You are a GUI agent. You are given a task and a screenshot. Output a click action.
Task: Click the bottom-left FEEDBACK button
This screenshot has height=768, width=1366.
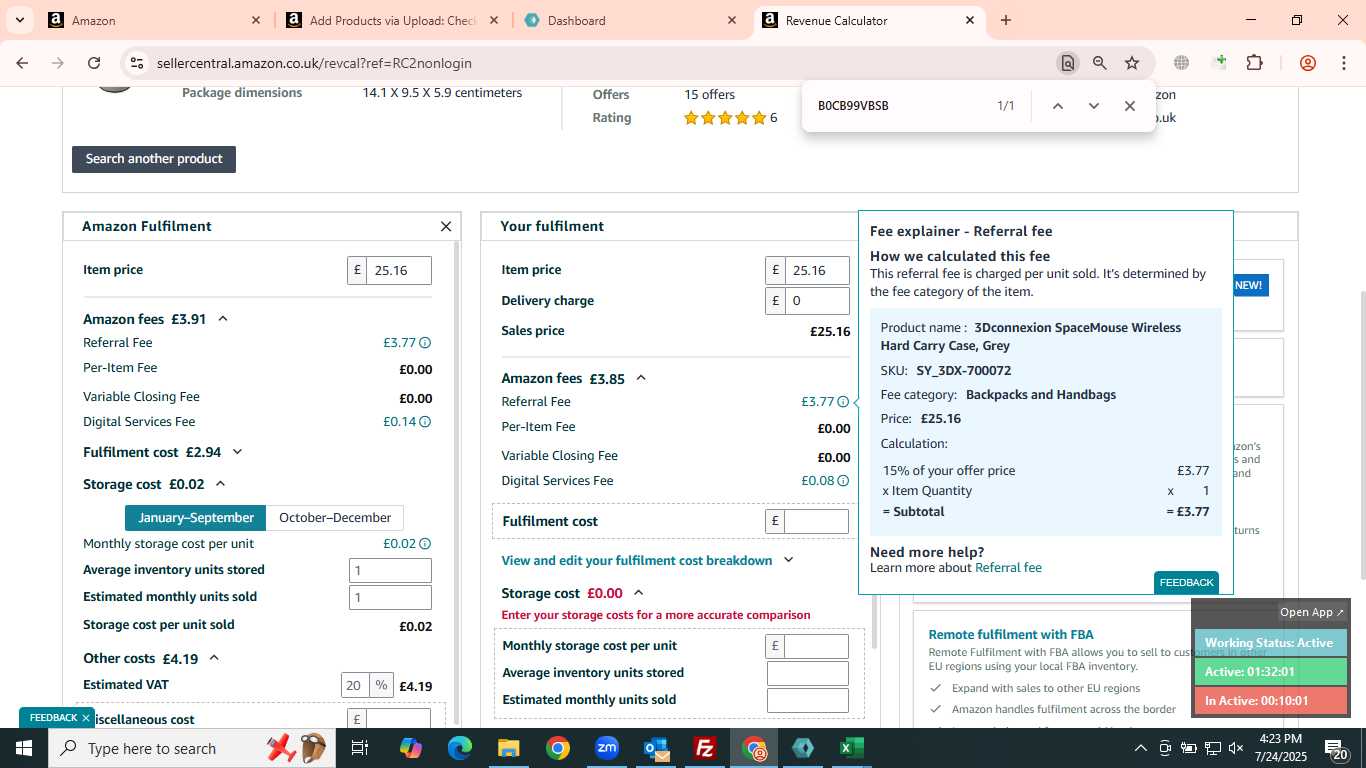click(53, 718)
